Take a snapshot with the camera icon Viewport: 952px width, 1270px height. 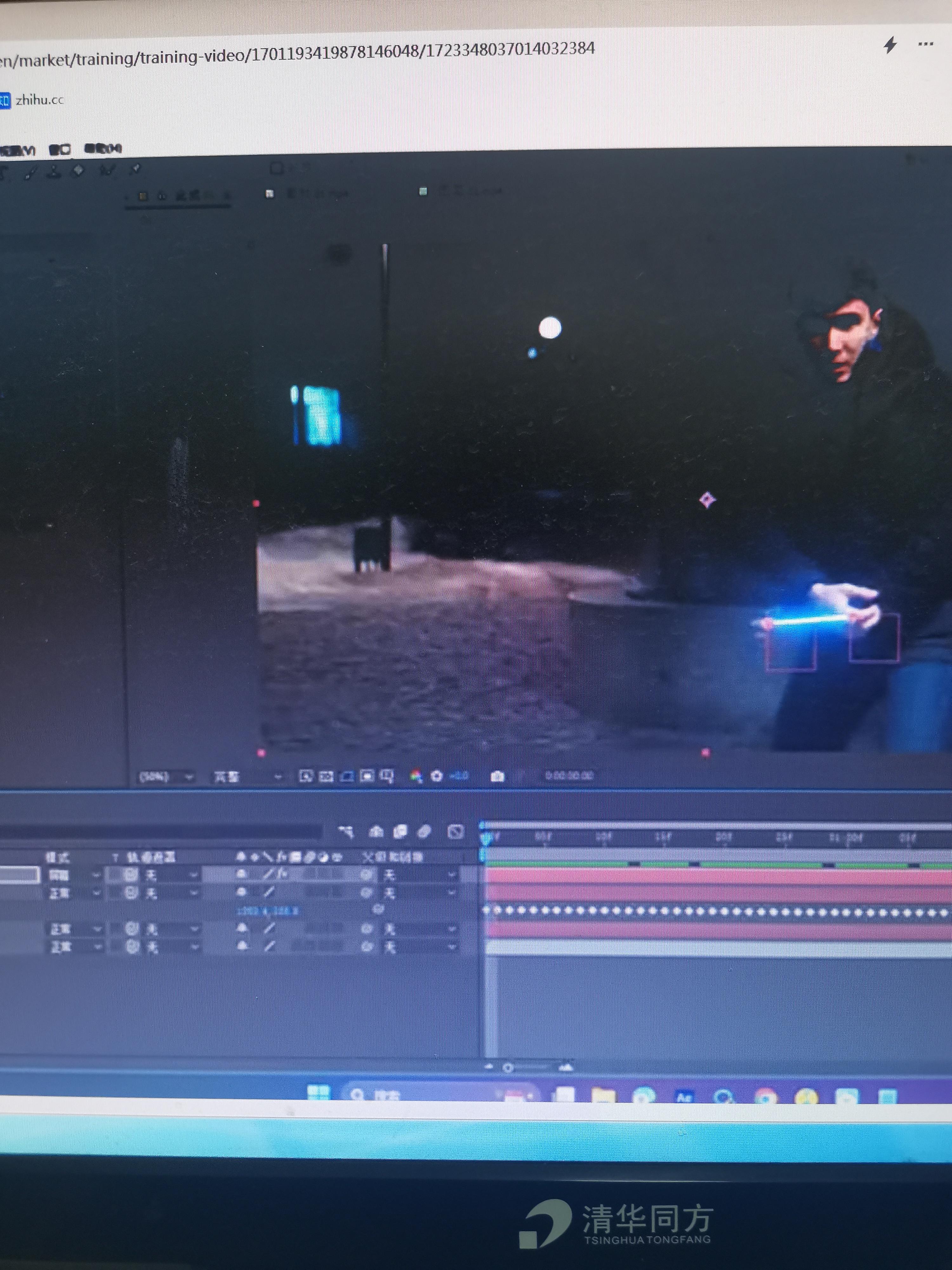point(498,776)
